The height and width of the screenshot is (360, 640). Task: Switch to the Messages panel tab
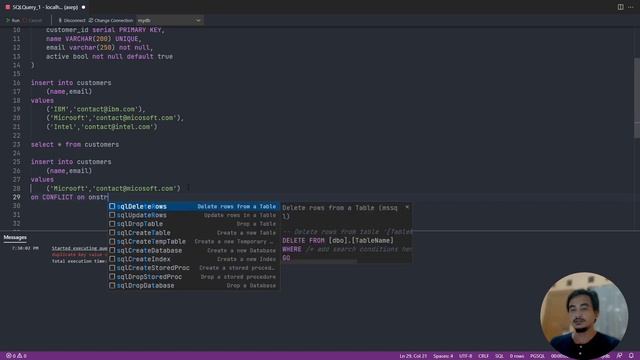(x=15, y=238)
